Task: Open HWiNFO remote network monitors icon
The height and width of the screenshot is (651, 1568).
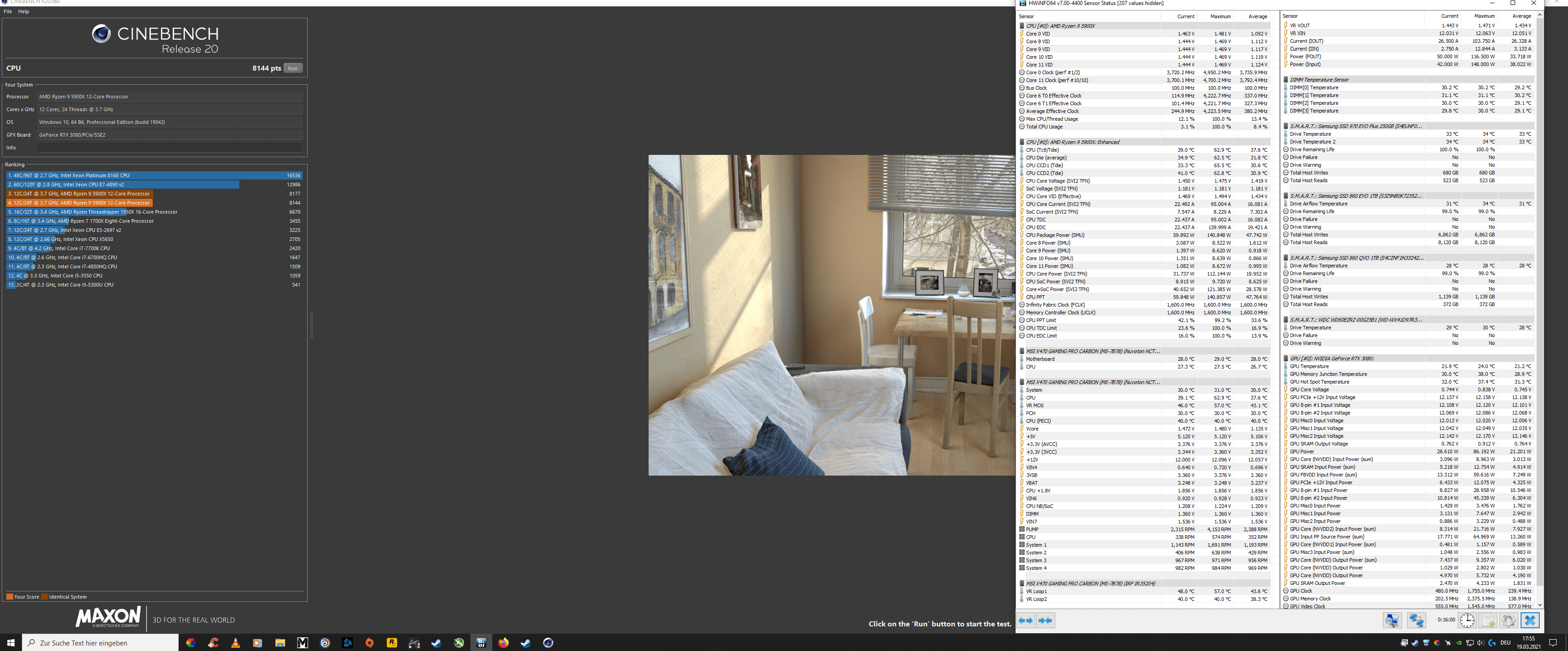Action: tap(1416, 620)
